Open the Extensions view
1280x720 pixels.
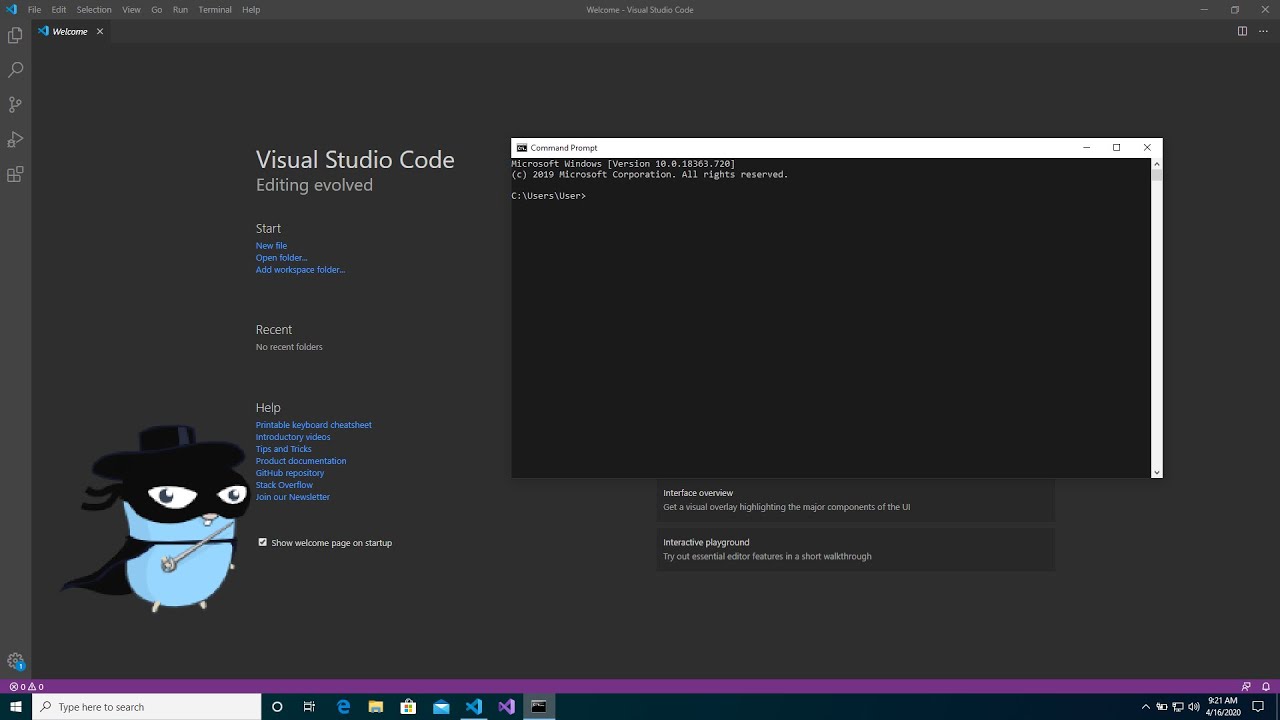click(15, 174)
